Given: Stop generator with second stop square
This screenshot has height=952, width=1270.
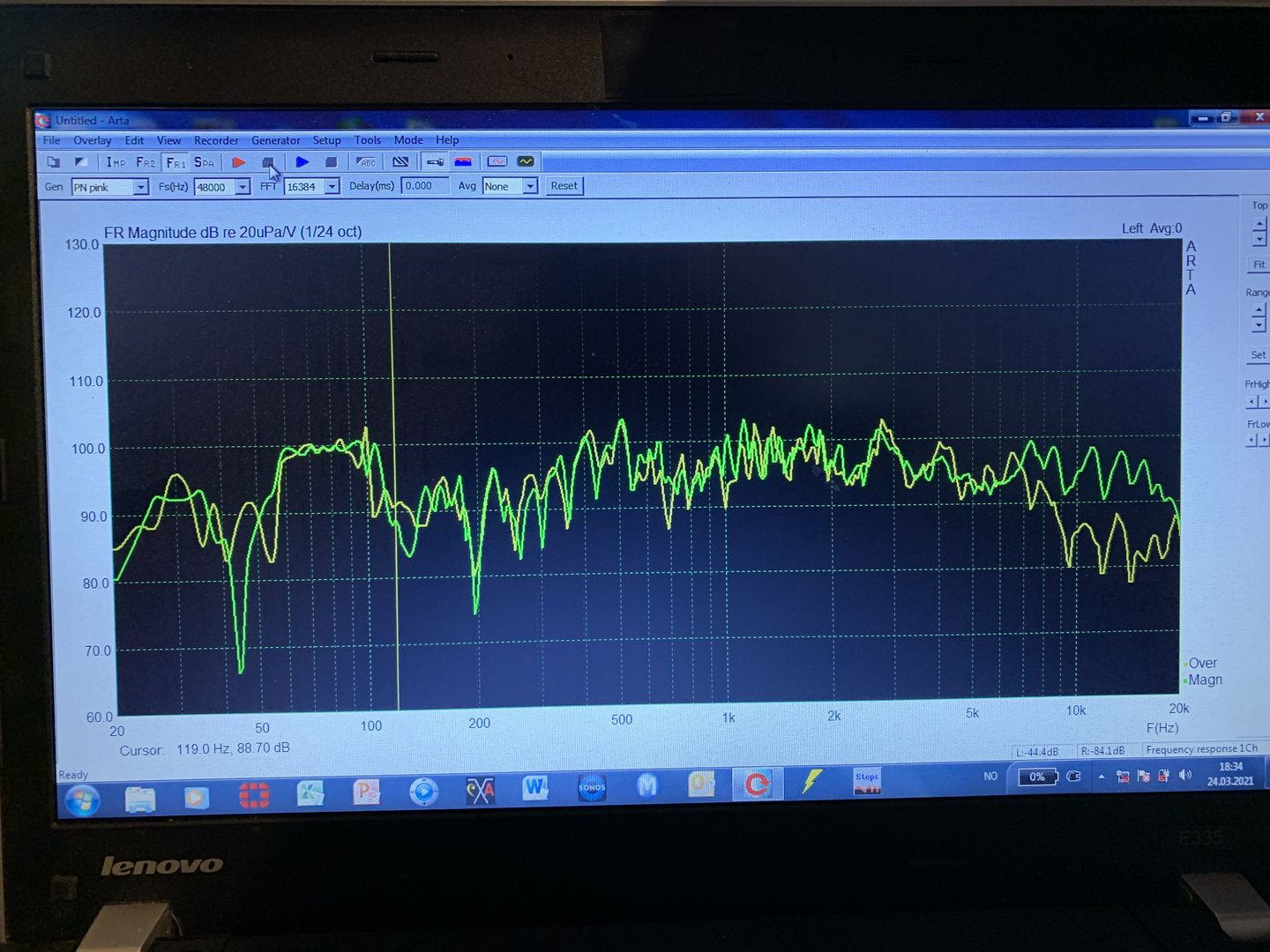Looking at the screenshot, I should [x=331, y=162].
